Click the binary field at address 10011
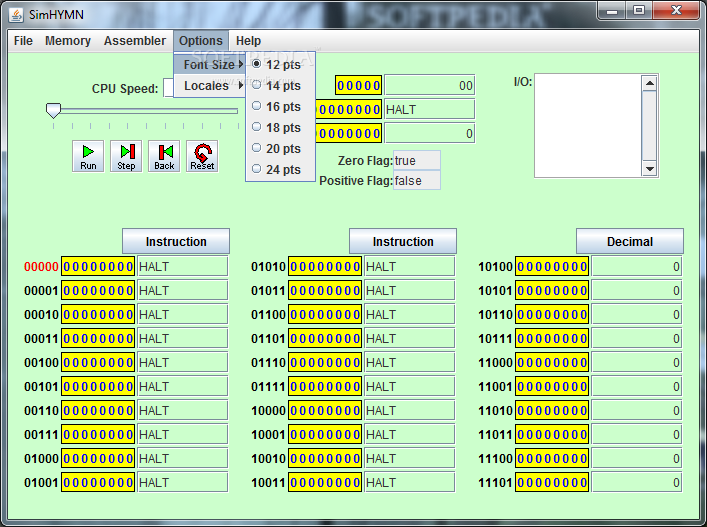The height and width of the screenshot is (527, 707). coord(325,482)
